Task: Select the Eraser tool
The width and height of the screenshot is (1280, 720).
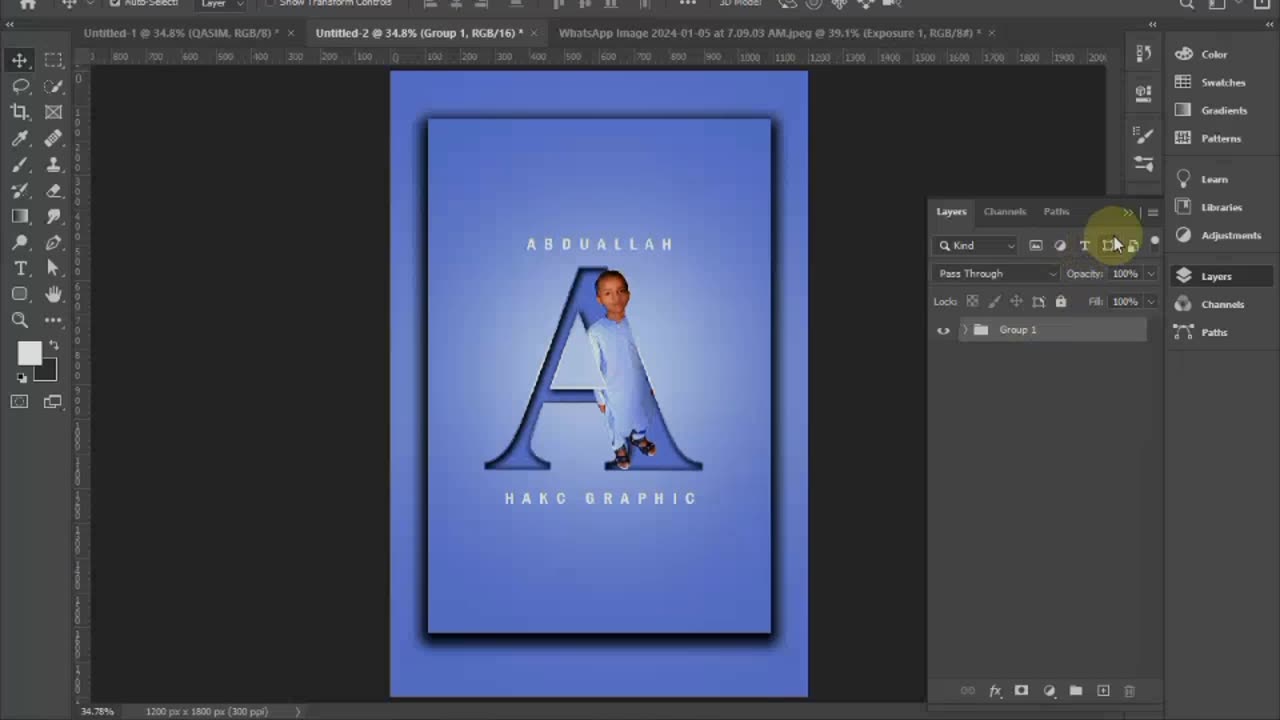Action: click(x=54, y=190)
